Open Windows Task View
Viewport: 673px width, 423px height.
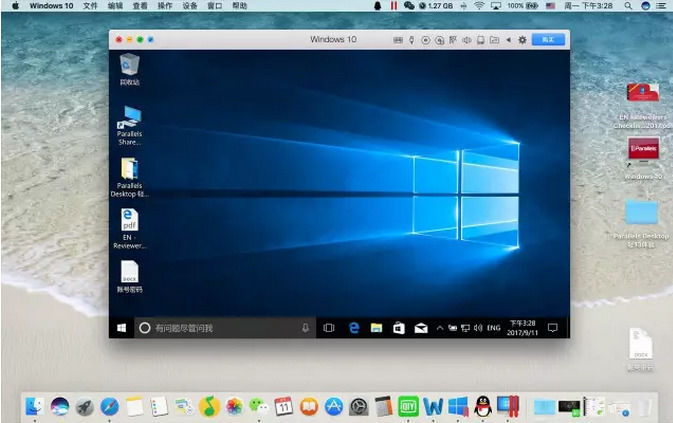(x=329, y=328)
